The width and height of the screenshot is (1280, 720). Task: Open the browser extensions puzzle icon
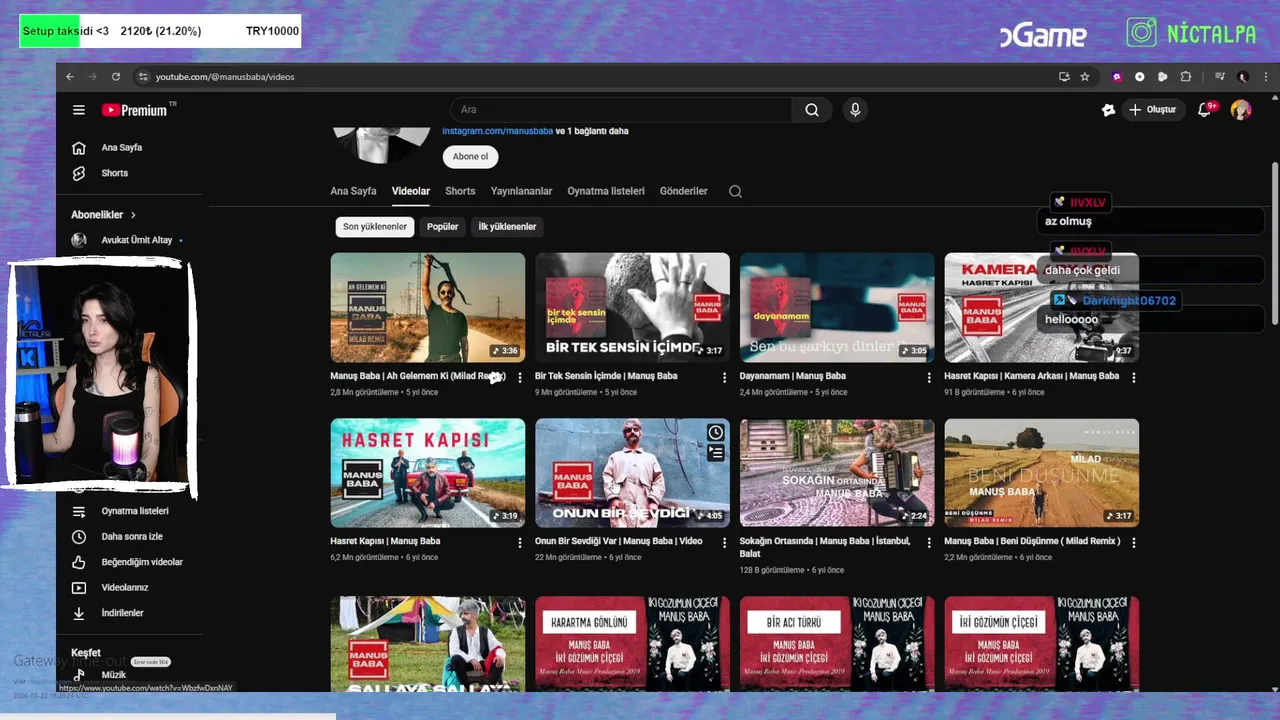coord(1186,77)
